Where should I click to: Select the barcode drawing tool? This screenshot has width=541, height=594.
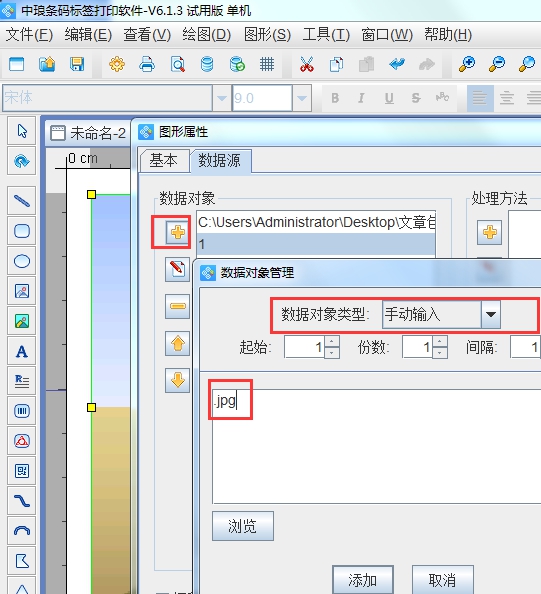tap(22, 411)
